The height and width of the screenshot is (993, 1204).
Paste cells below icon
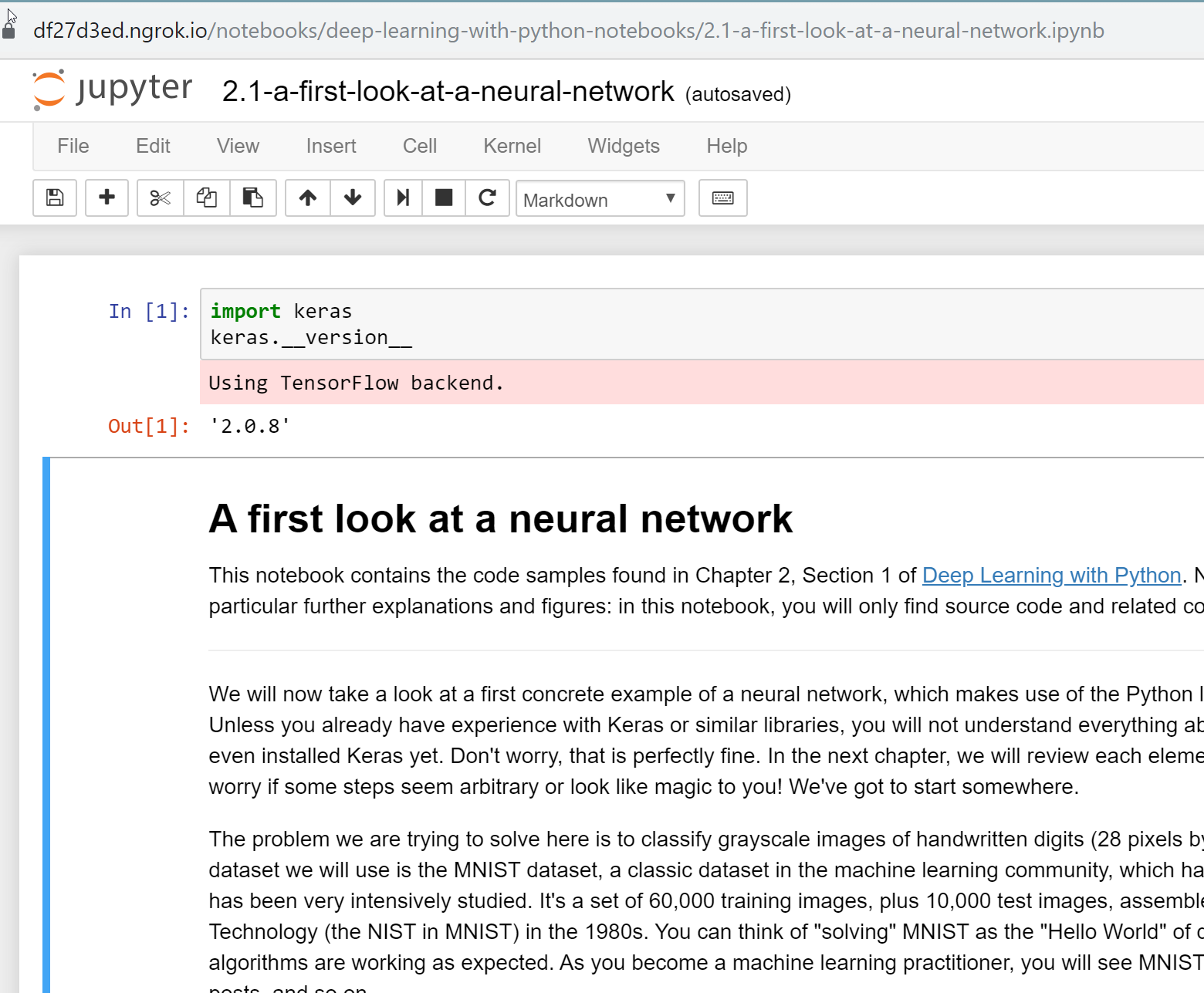pos(253,198)
